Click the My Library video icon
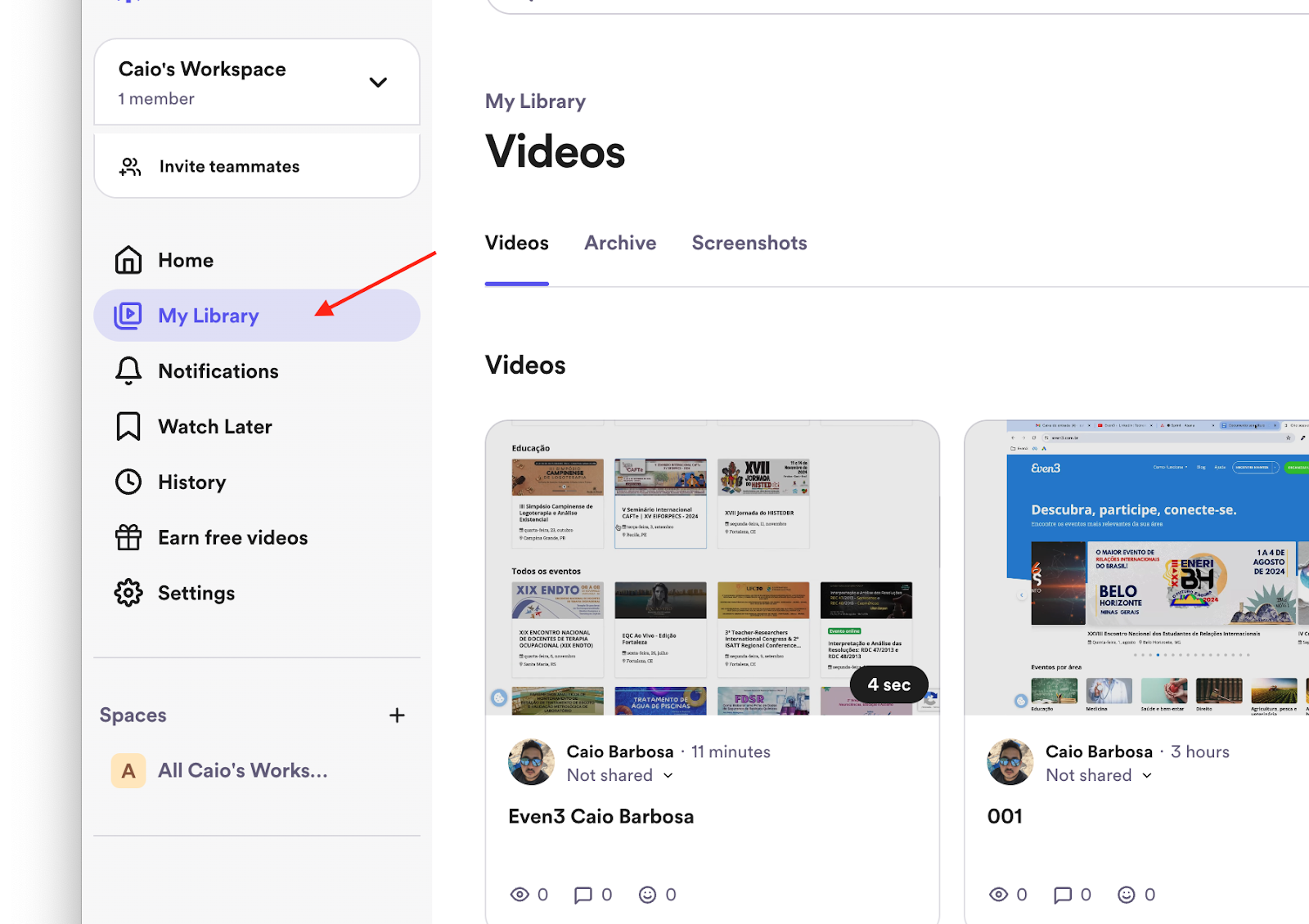 (x=128, y=316)
